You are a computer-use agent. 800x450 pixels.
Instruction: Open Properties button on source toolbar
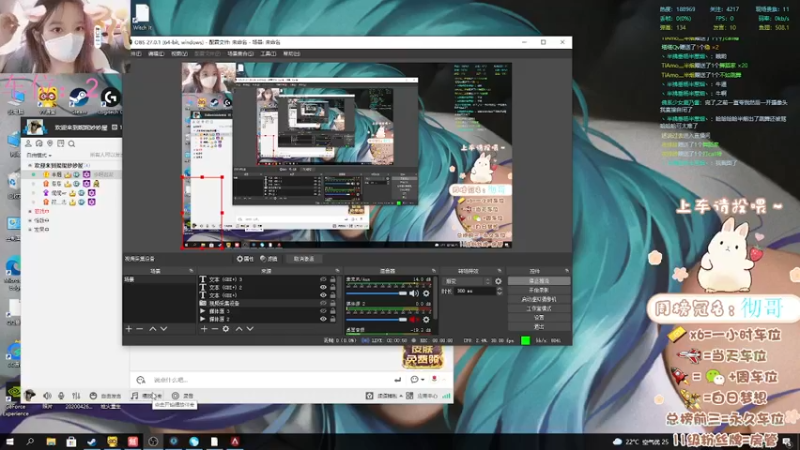point(245,259)
